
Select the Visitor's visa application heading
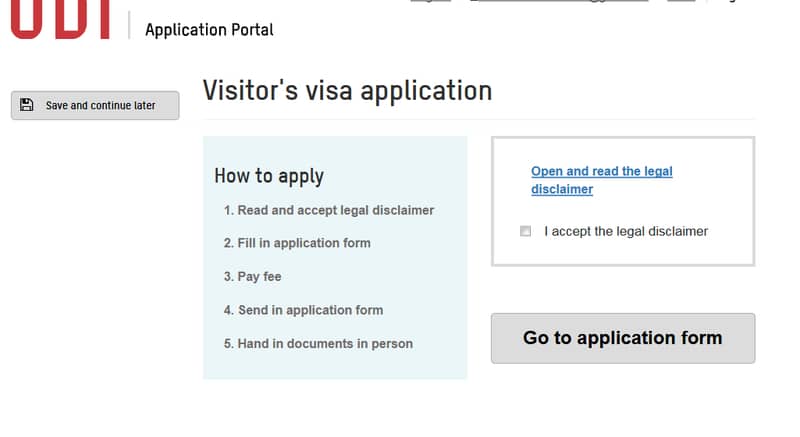click(347, 91)
